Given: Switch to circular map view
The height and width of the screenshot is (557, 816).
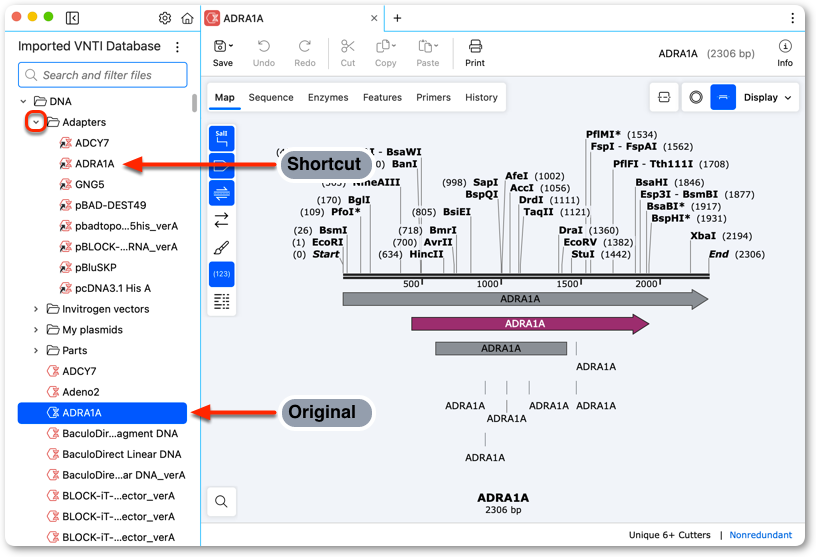Looking at the screenshot, I should pos(696,97).
